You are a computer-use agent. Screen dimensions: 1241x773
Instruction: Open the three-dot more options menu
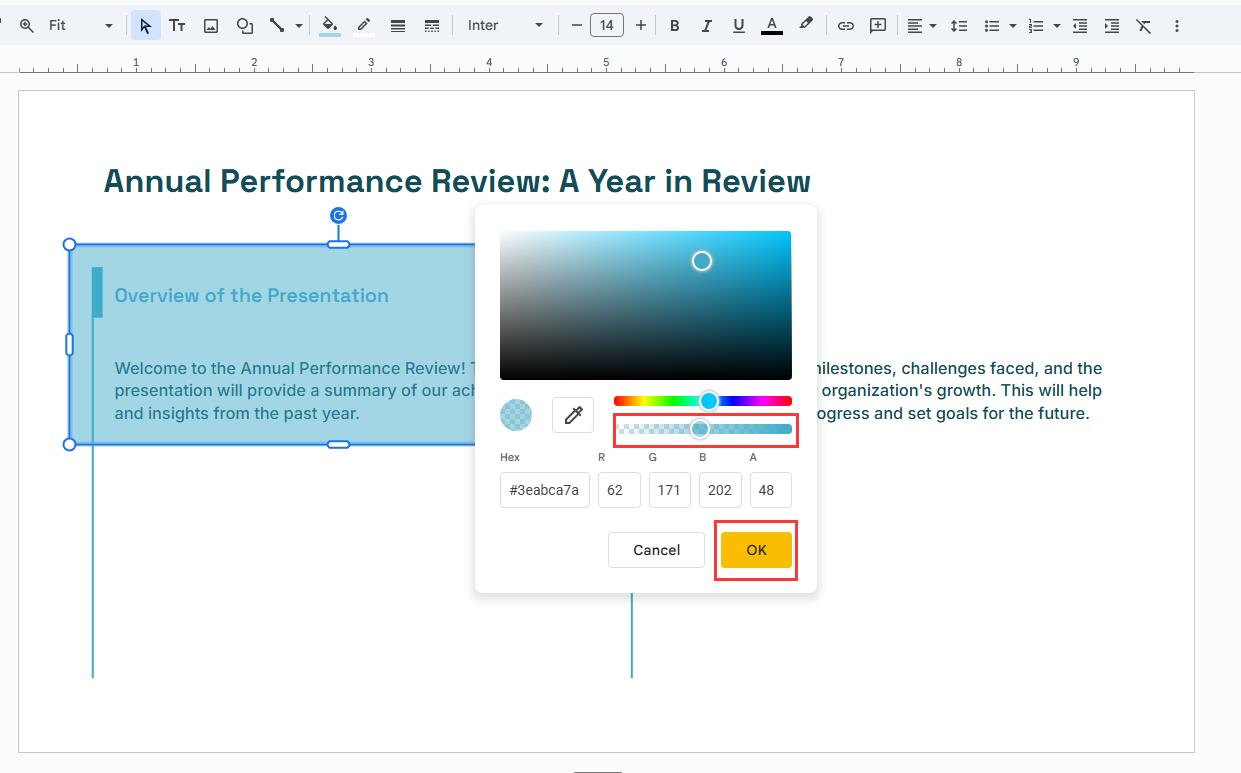1177,26
